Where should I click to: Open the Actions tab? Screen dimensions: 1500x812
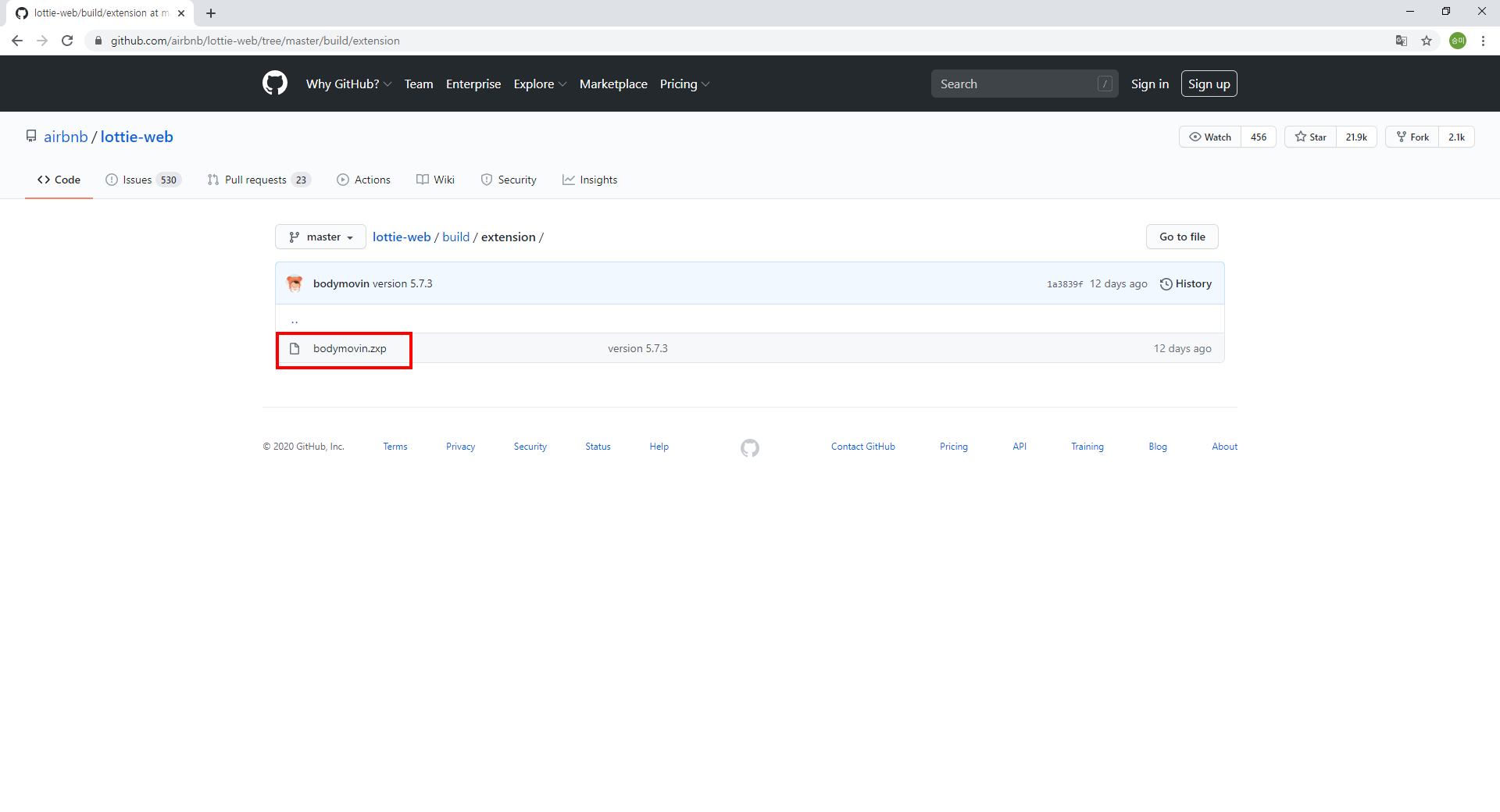point(363,180)
